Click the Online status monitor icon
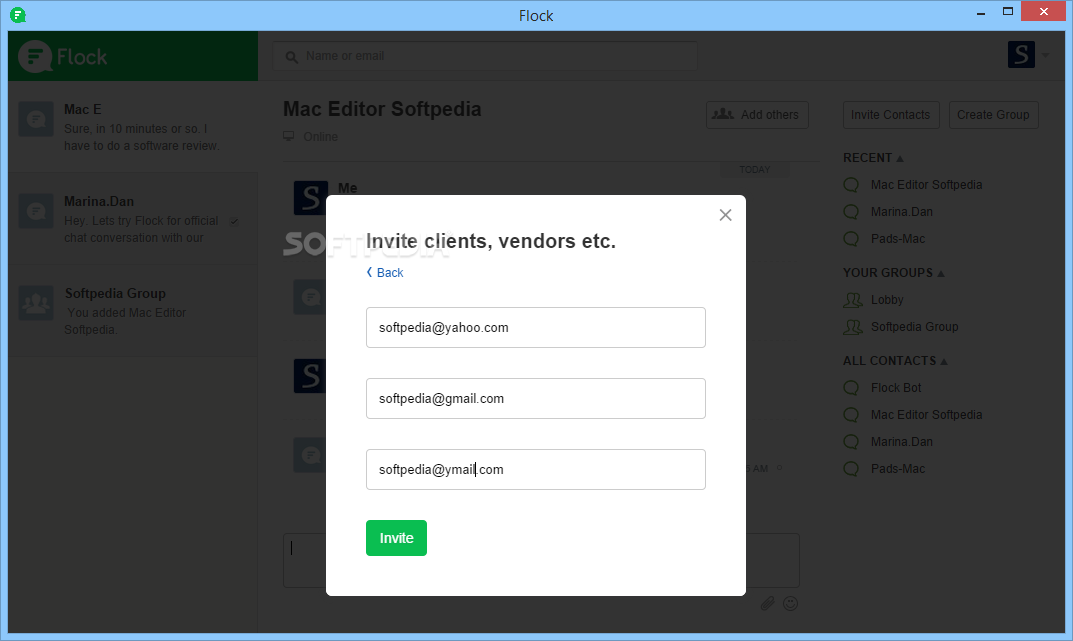The image size is (1073, 641). tap(289, 136)
